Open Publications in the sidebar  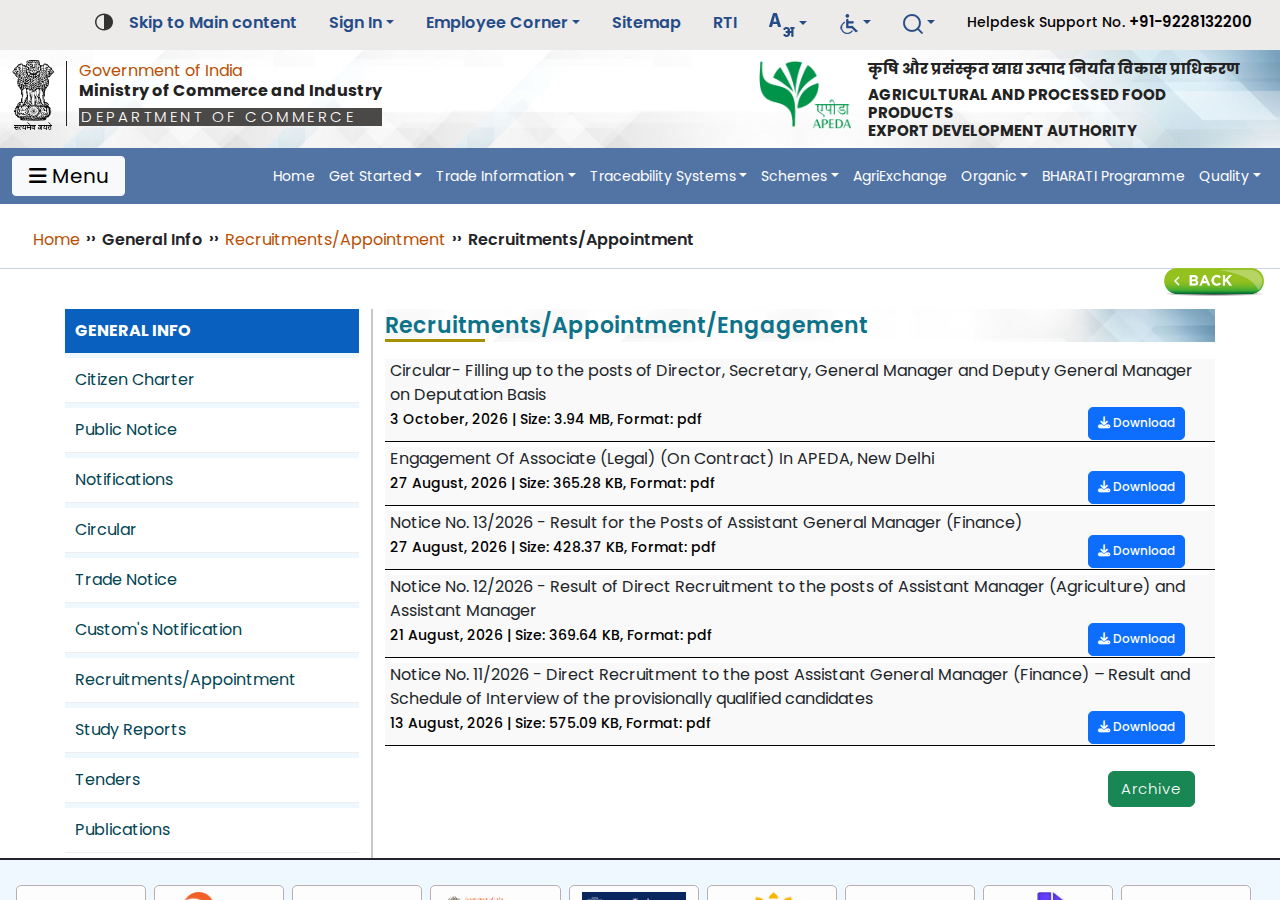tap(212, 830)
